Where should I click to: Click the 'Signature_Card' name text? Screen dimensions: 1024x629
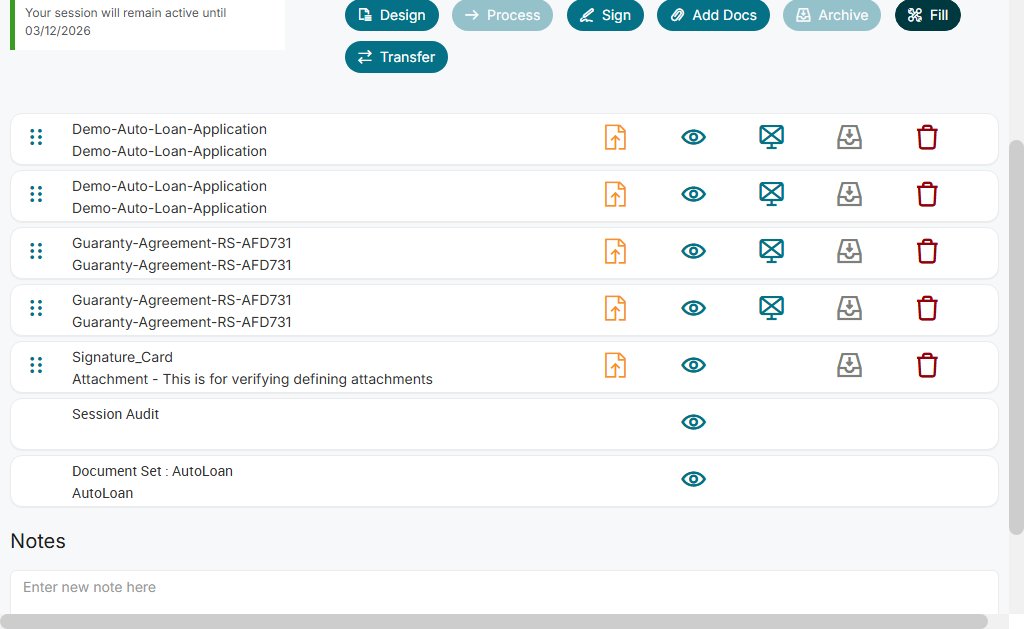[122, 357]
